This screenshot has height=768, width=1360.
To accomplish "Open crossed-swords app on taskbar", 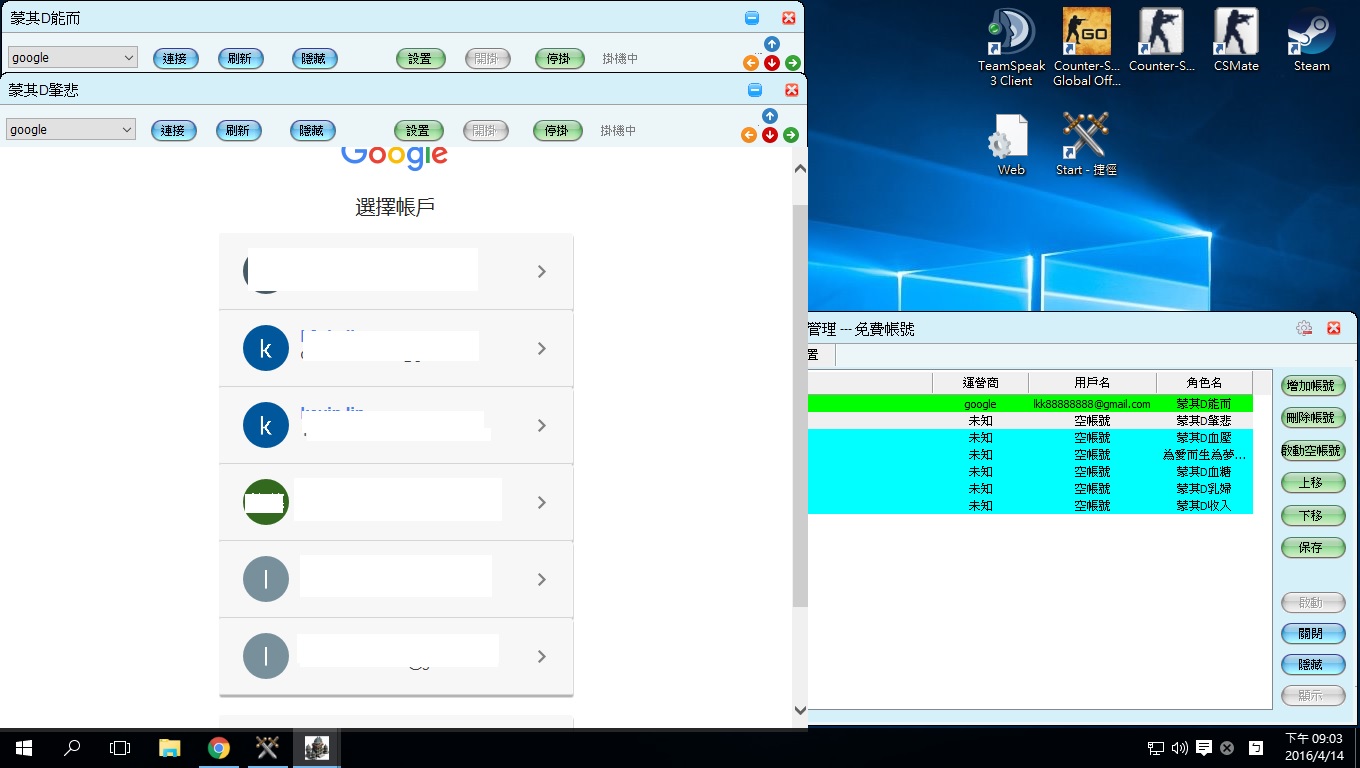I will (267, 748).
